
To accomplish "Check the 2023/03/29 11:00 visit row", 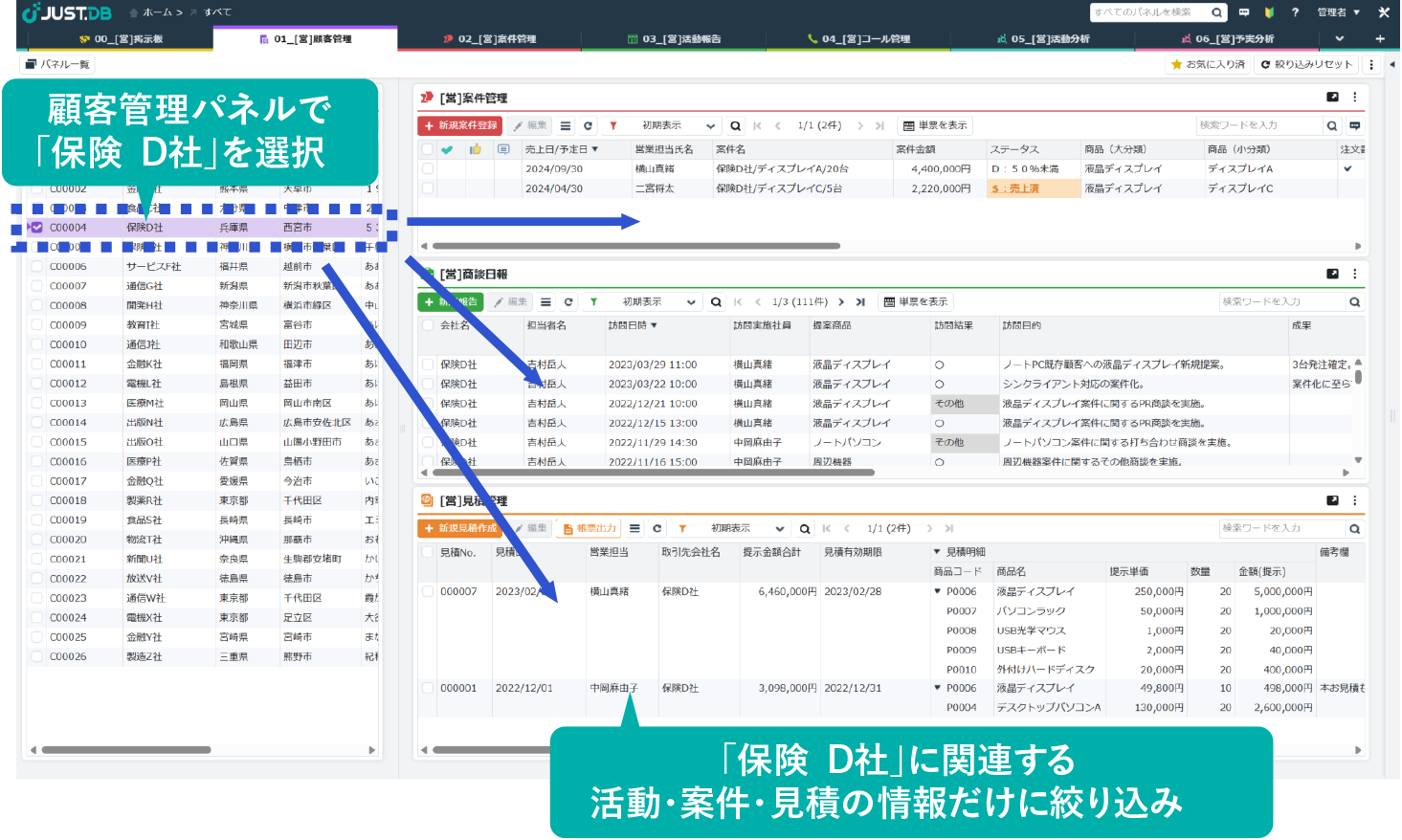I will [428, 365].
